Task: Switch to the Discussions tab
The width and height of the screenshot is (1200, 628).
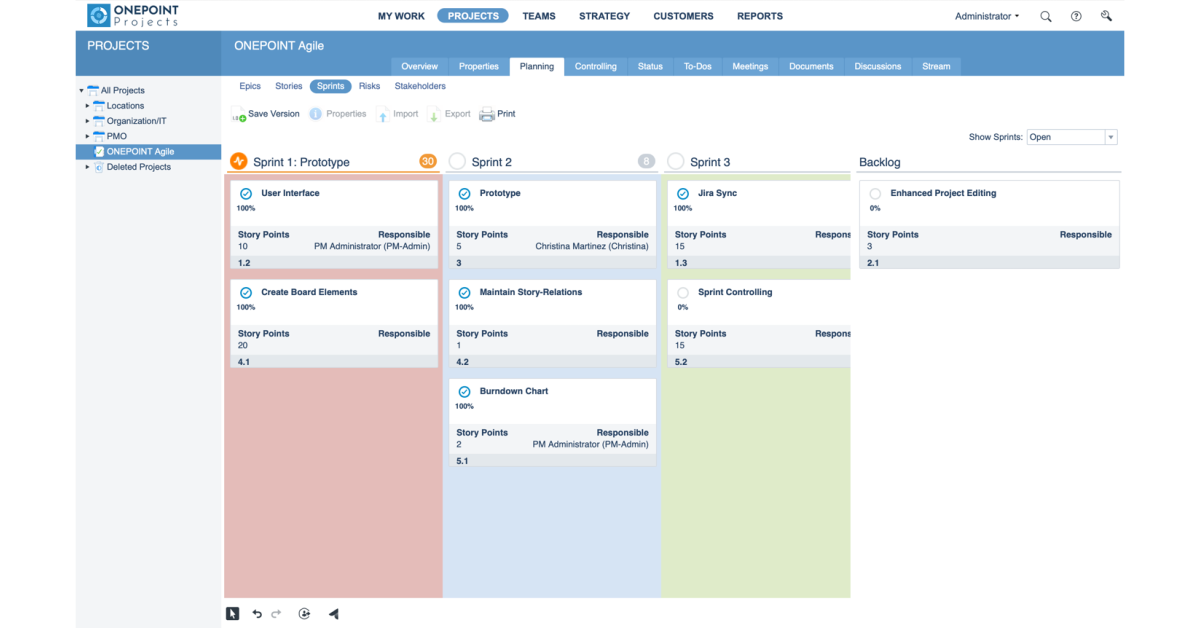Action: (878, 66)
